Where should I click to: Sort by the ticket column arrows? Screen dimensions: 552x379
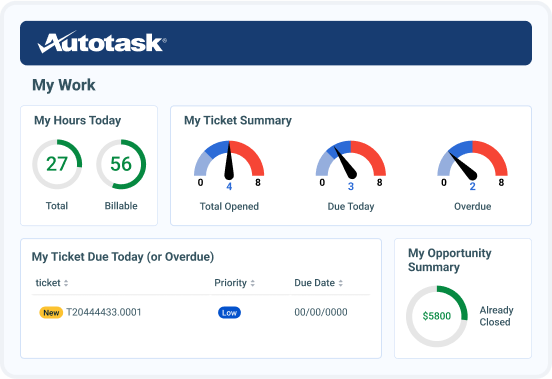[66, 283]
